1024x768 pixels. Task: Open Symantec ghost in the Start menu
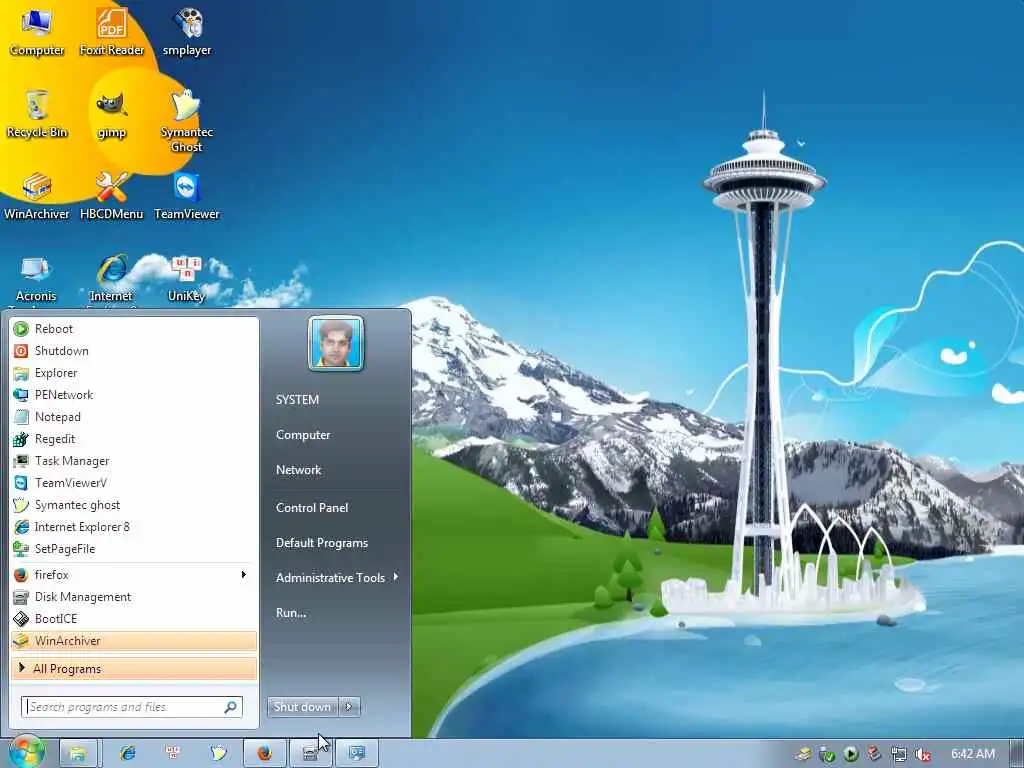pos(134,505)
